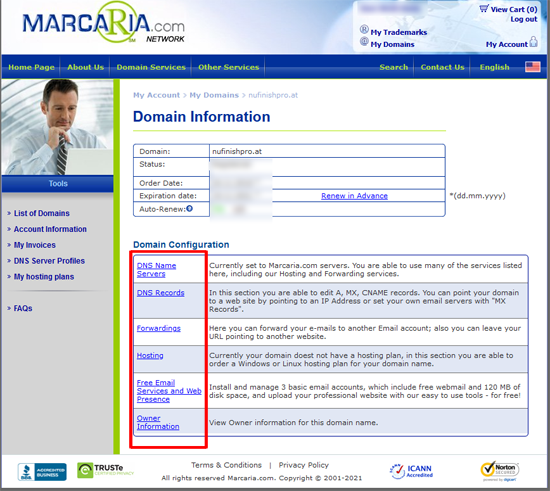This screenshot has width=550, height=491.
Task: Open My hosting plans in sidebar
Action: pos(44,277)
